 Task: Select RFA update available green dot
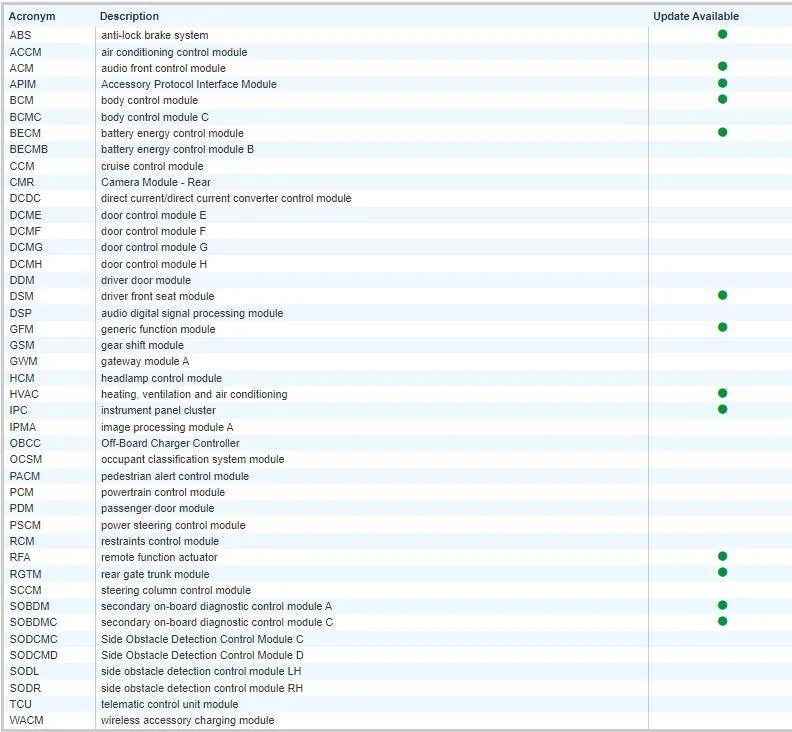click(x=722, y=556)
